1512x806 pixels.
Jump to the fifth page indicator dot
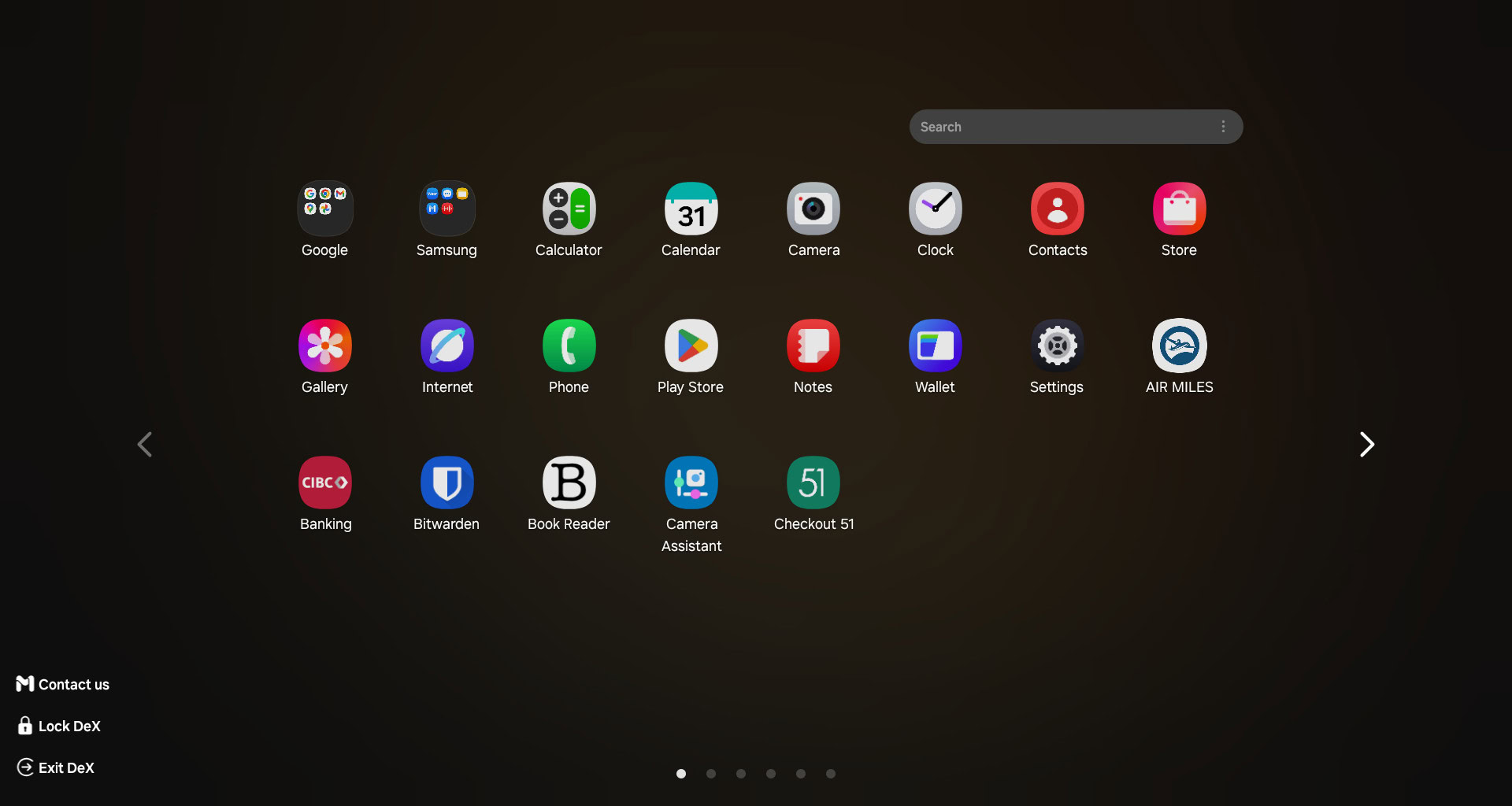click(801, 774)
